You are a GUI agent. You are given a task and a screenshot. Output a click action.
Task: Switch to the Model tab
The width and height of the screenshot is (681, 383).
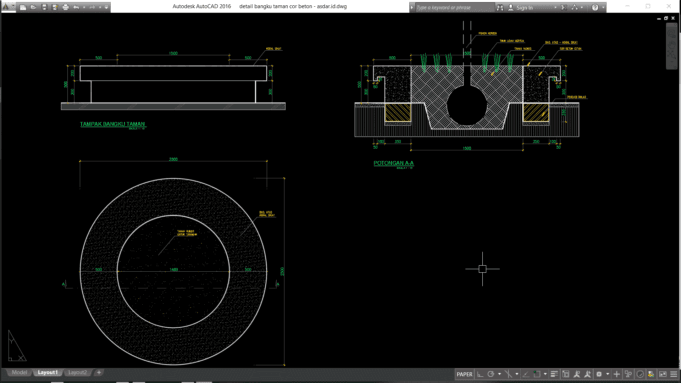click(19, 373)
